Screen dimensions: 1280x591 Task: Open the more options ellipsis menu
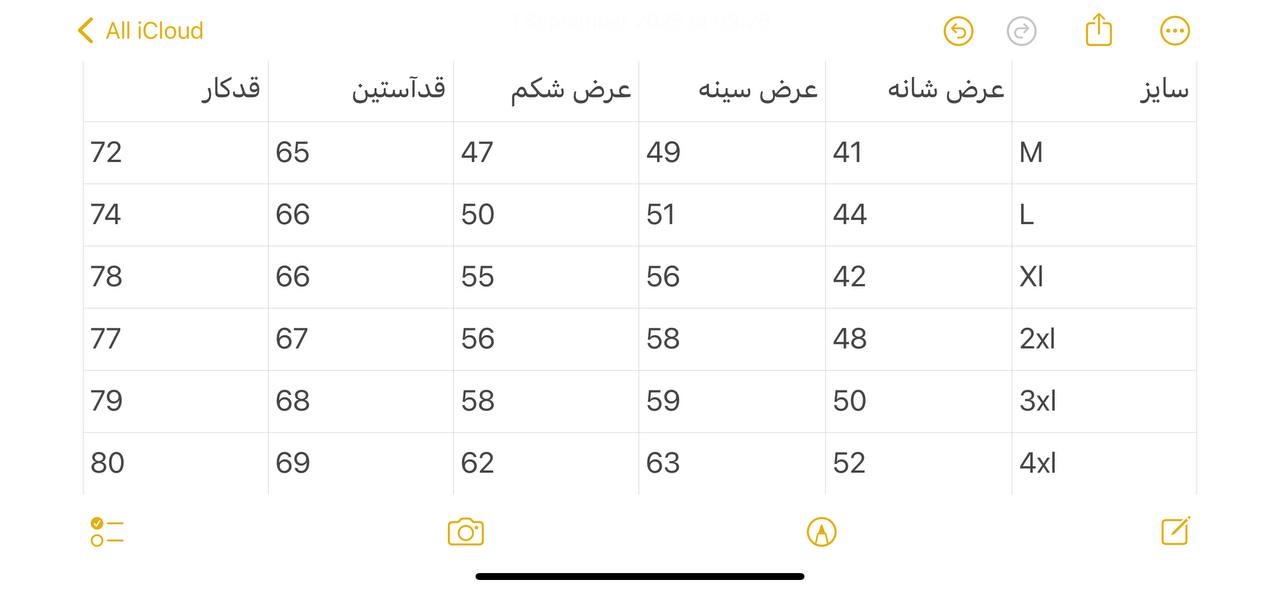pos(1175,31)
